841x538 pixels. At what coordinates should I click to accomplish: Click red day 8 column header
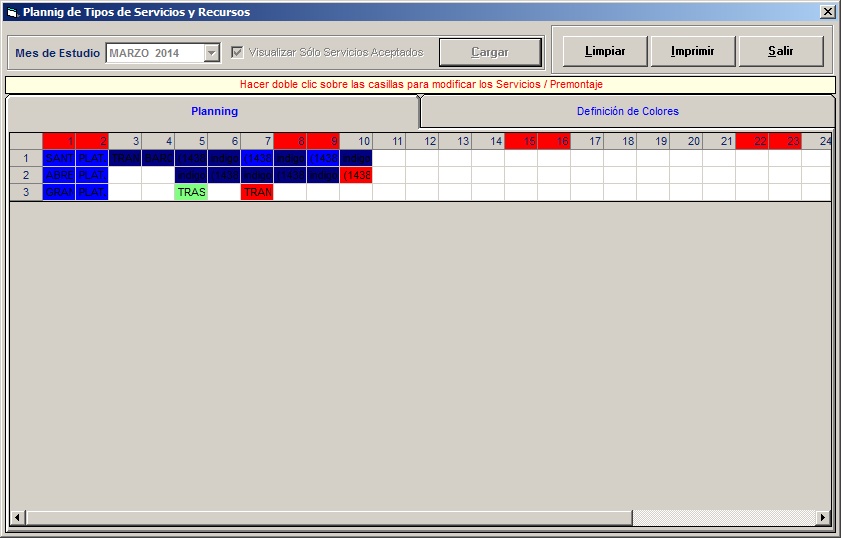(290, 141)
